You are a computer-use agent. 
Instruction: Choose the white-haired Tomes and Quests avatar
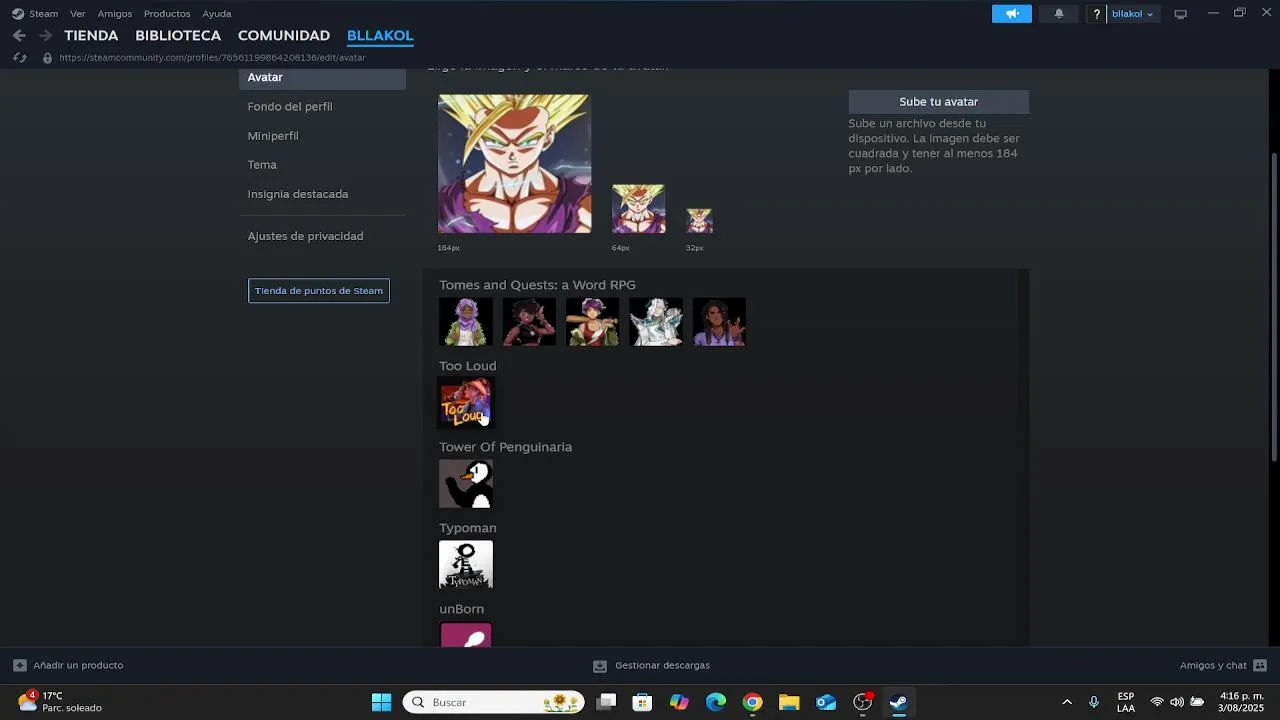coord(655,321)
